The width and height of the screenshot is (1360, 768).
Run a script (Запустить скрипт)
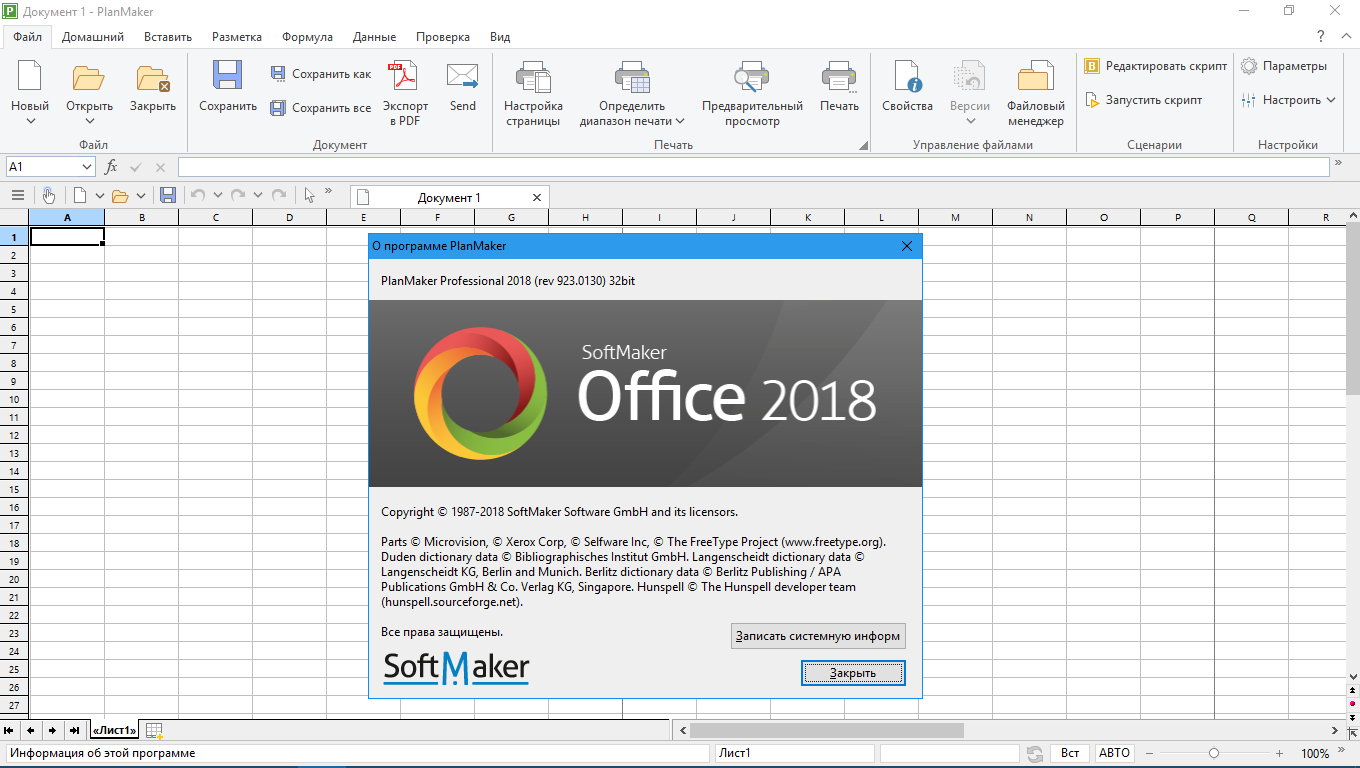coord(1144,100)
